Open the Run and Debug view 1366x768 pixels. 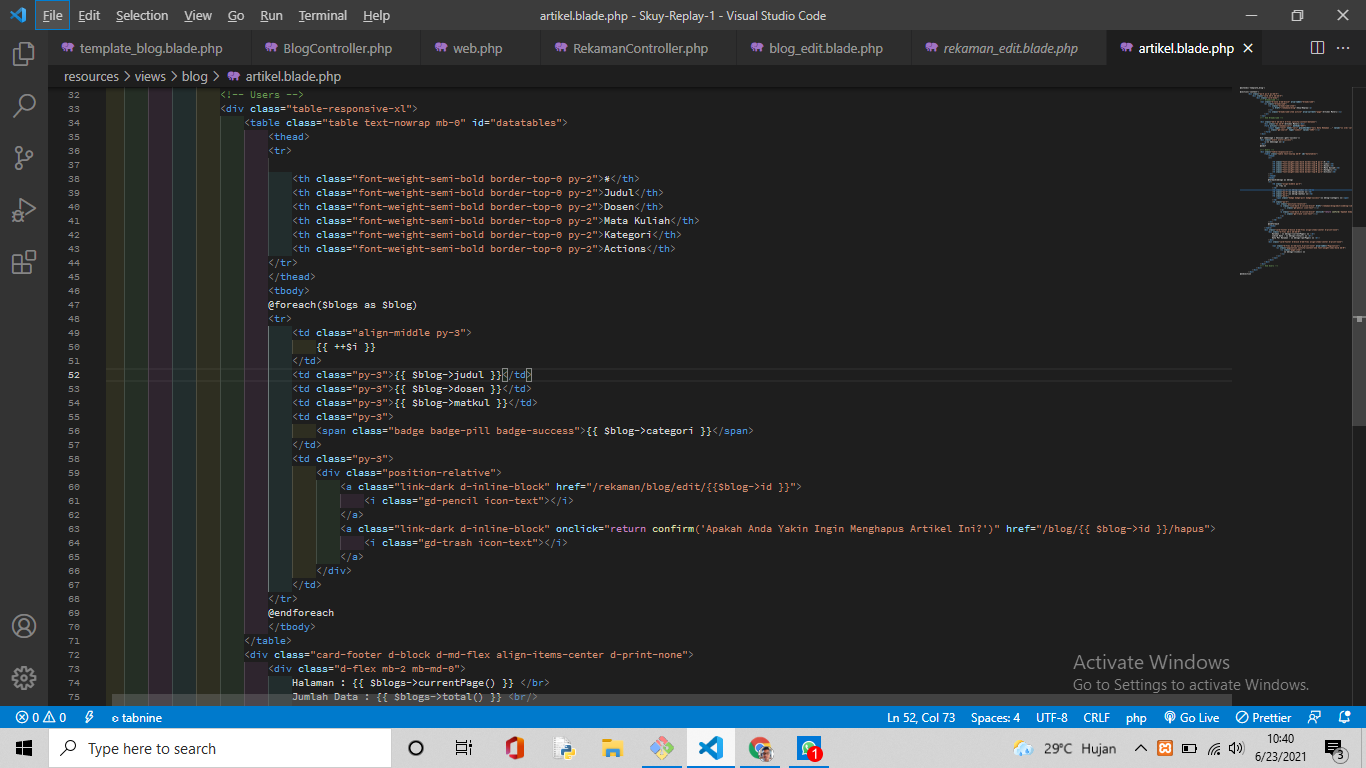[x=24, y=210]
